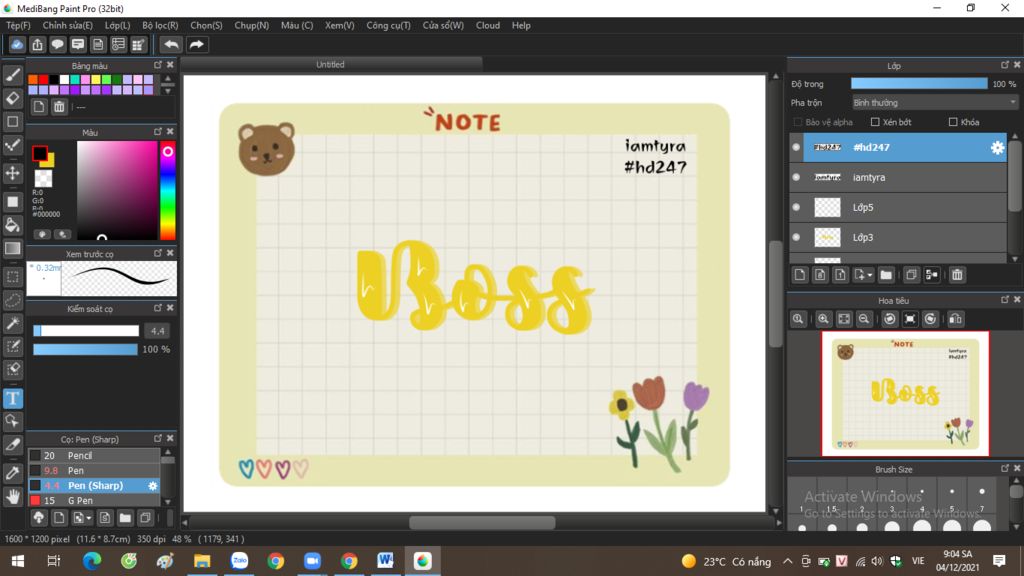This screenshot has height=576, width=1024.
Task: Close the Lớp layers panel
Action: pyautogui.click(x=1017, y=65)
